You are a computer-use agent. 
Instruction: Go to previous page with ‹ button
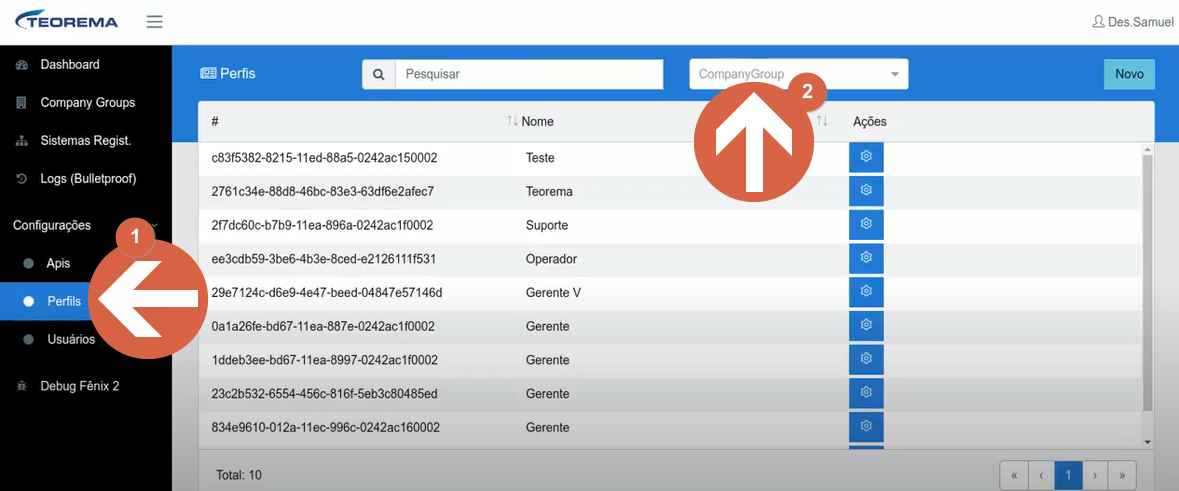pyautogui.click(x=1041, y=475)
